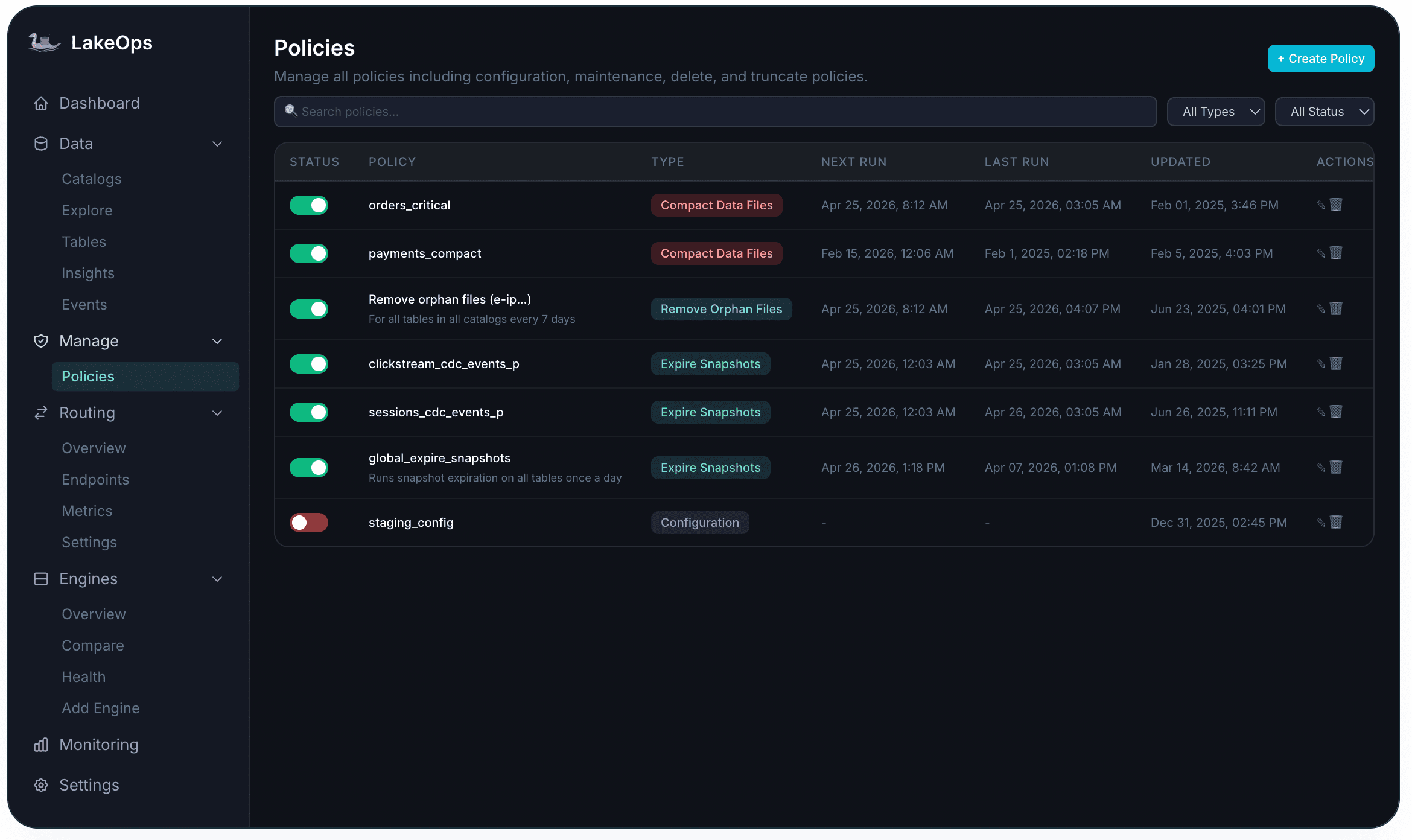This screenshot has height=840, width=1412.
Task: Click the Compact Data Files badge for orders_critical
Action: (x=716, y=205)
